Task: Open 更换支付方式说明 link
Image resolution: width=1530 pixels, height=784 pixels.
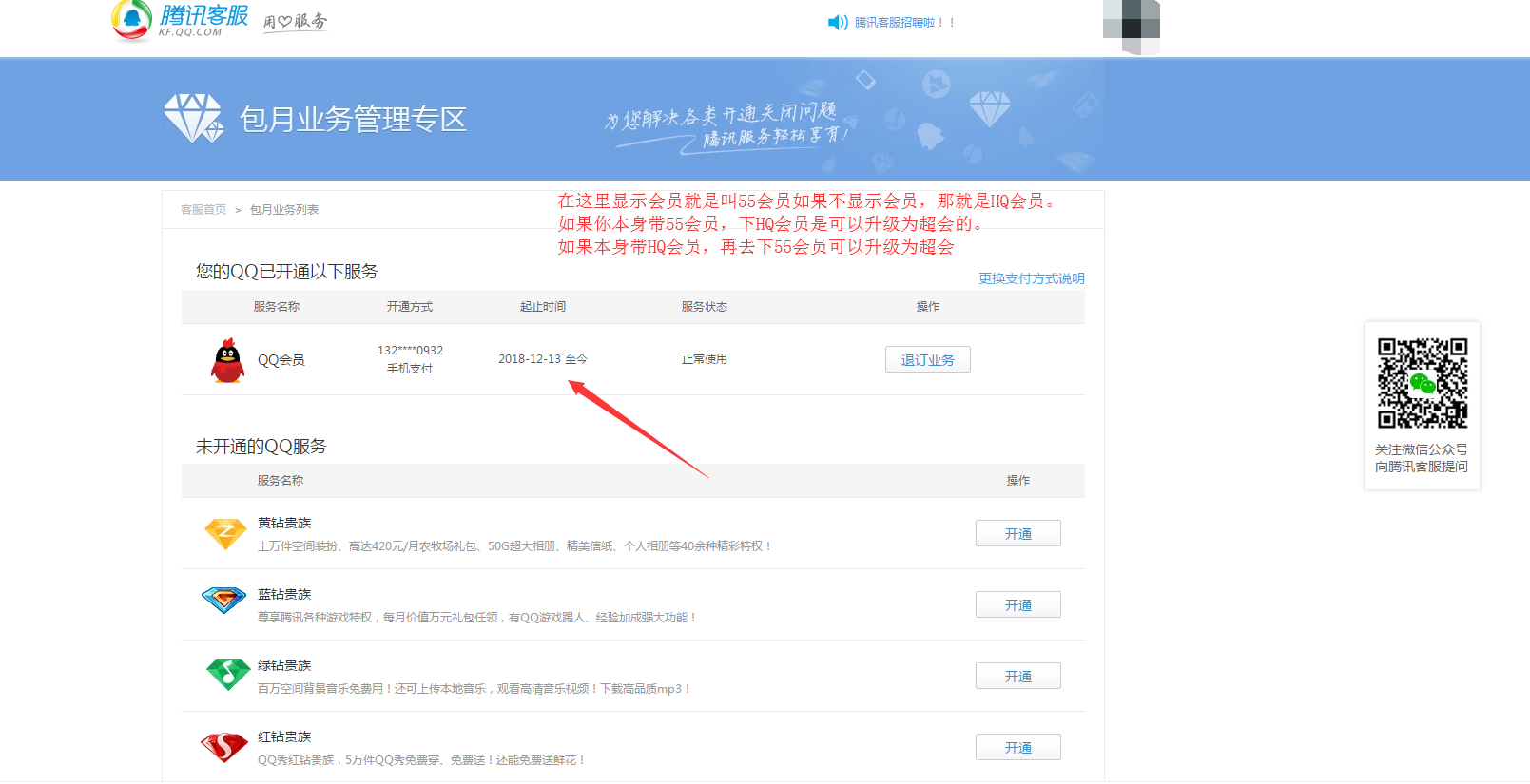Action: click(x=1032, y=278)
